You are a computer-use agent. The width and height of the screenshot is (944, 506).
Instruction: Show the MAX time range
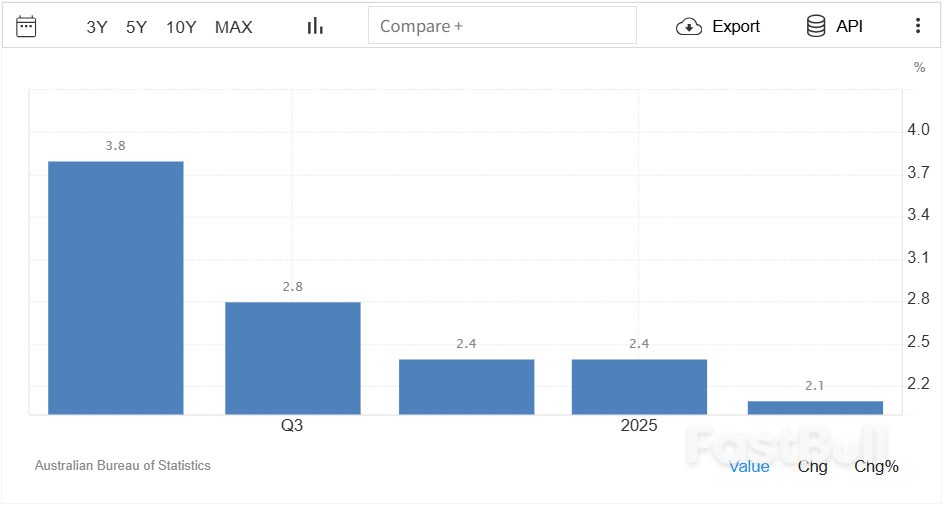(x=234, y=27)
